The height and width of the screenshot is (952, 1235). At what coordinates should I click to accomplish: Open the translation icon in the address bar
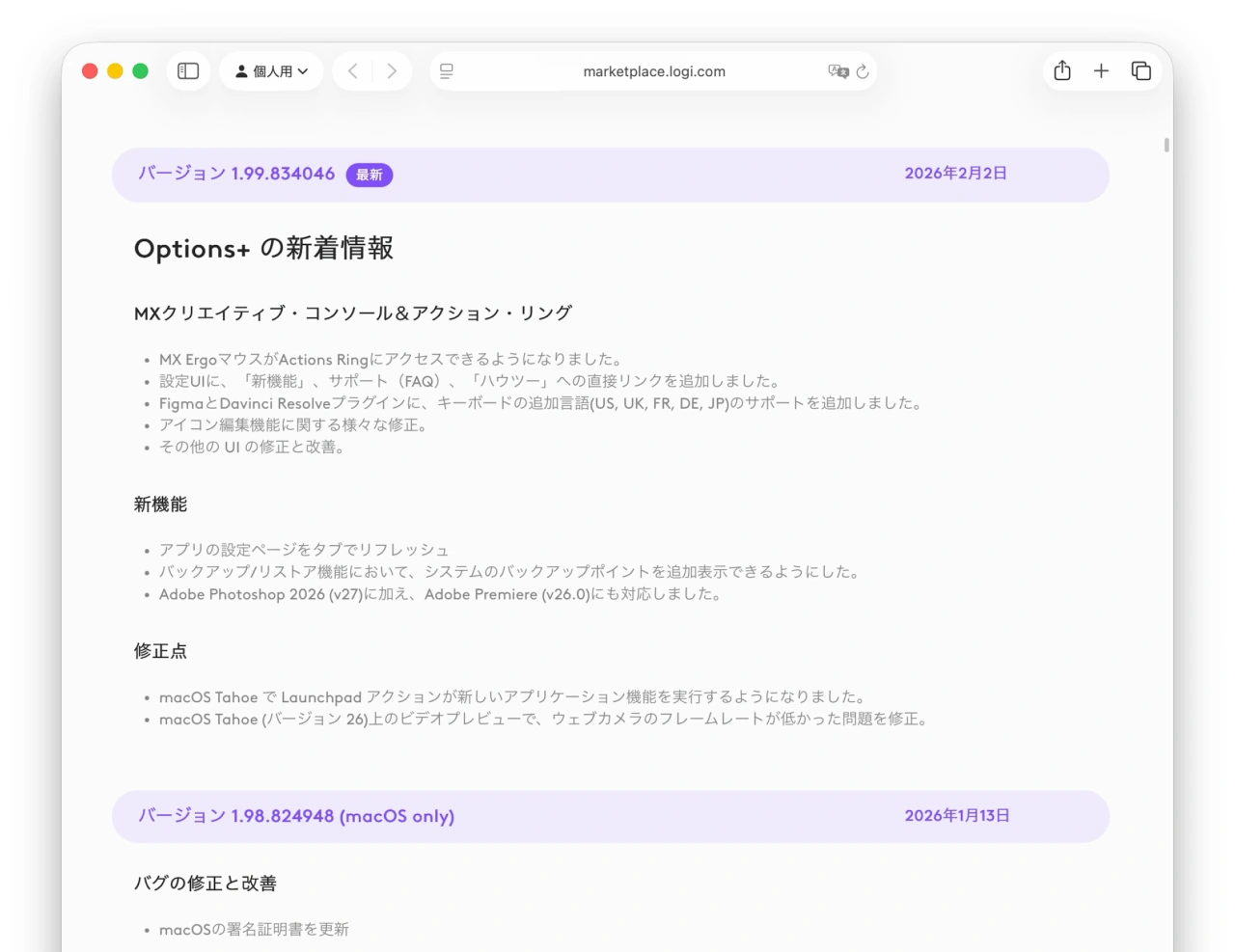click(837, 70)
